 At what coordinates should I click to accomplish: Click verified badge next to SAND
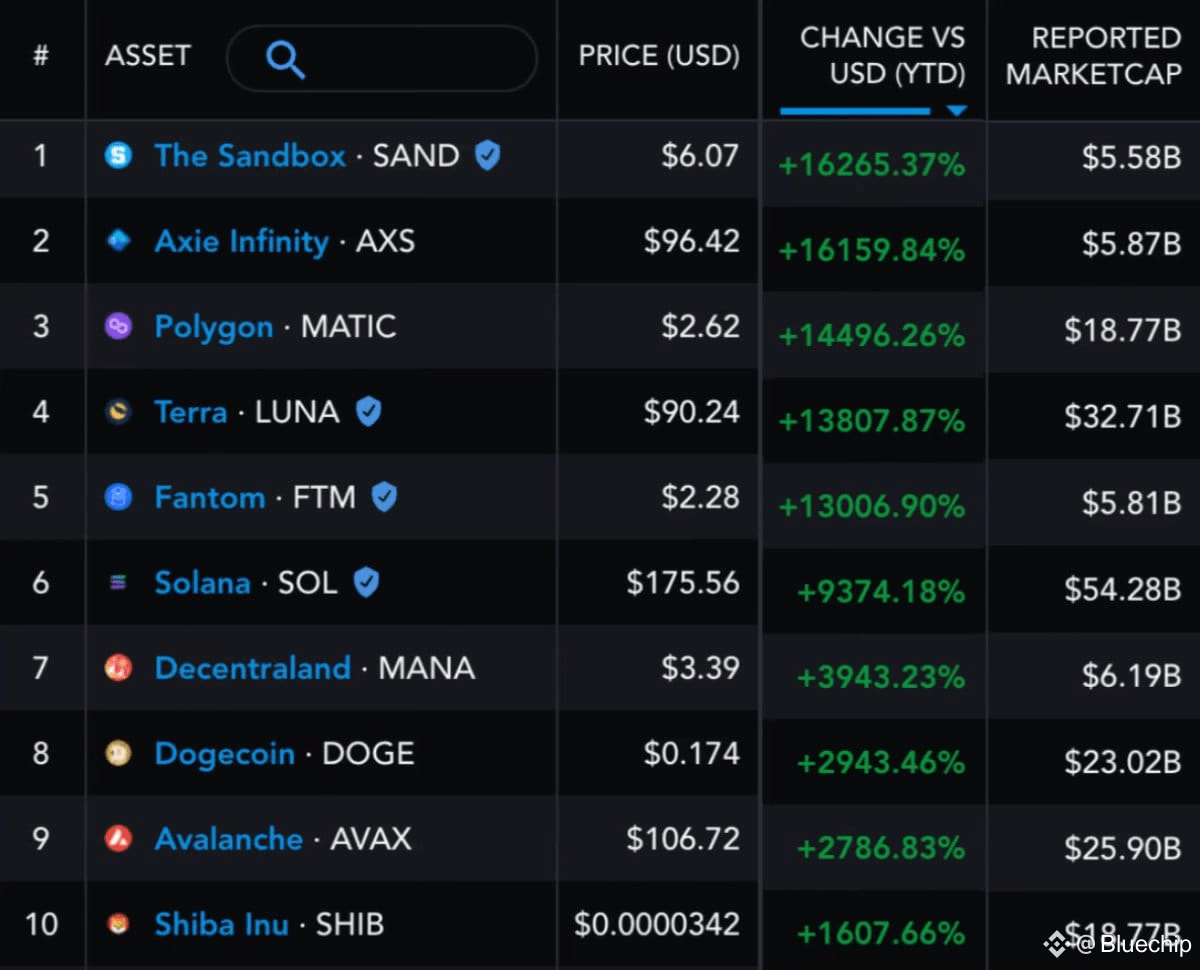pyautogui.click(x=487, y=155)
